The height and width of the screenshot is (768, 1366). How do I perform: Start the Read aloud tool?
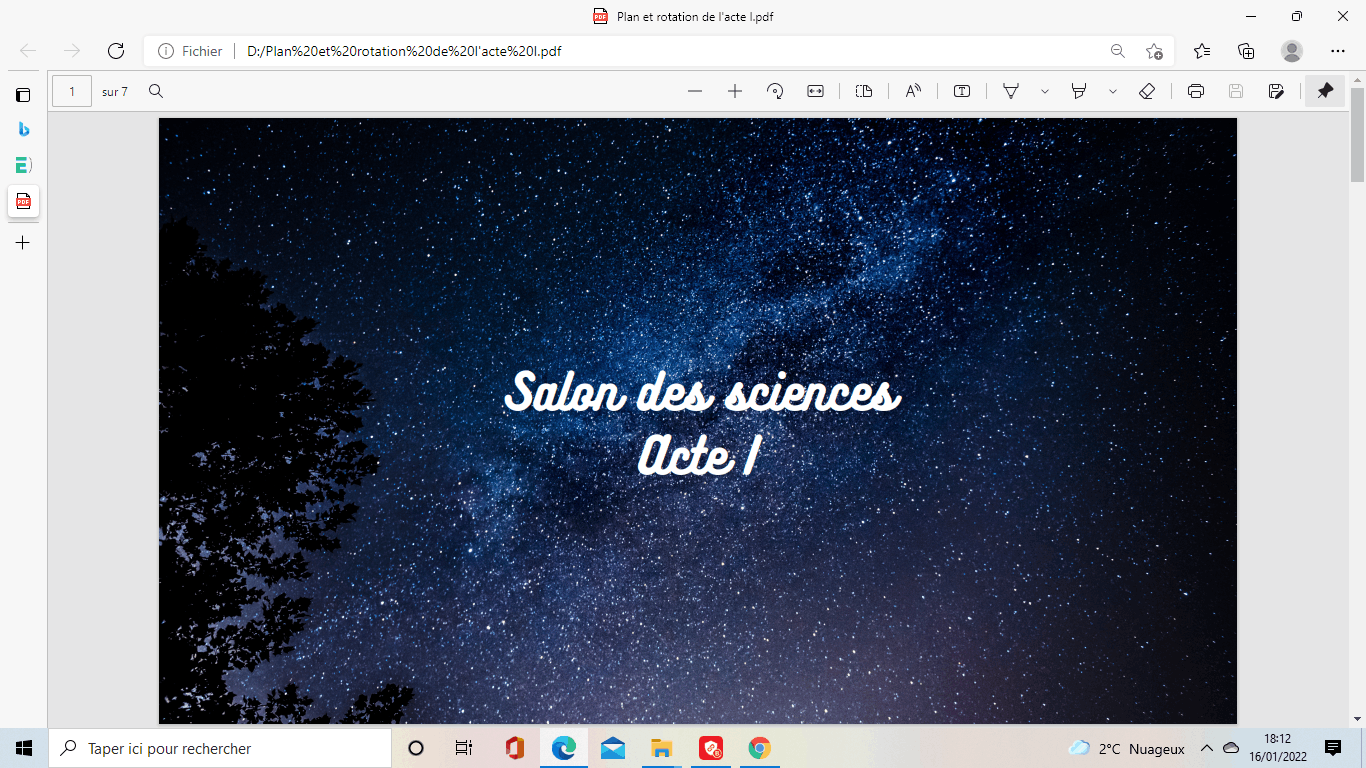913,91
